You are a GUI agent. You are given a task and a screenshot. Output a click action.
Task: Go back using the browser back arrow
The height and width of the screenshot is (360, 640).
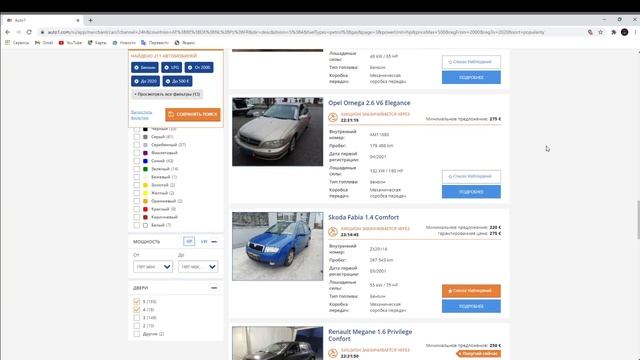point(8,32)
